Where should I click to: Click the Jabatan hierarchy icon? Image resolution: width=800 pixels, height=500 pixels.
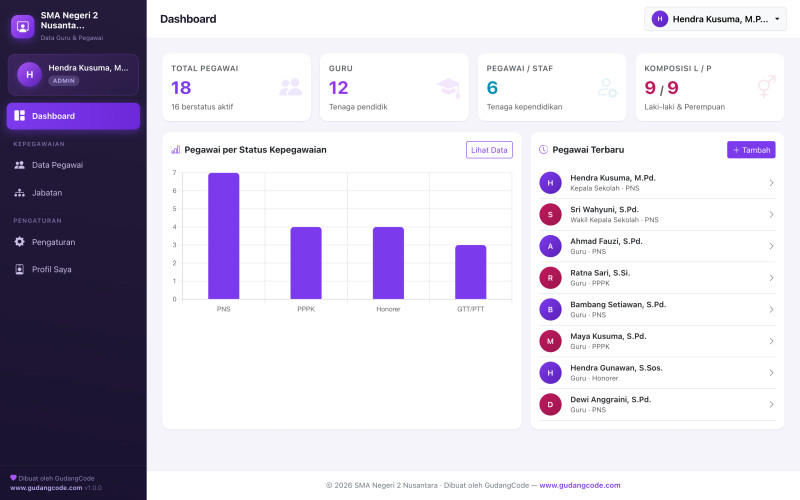(19, 193)
